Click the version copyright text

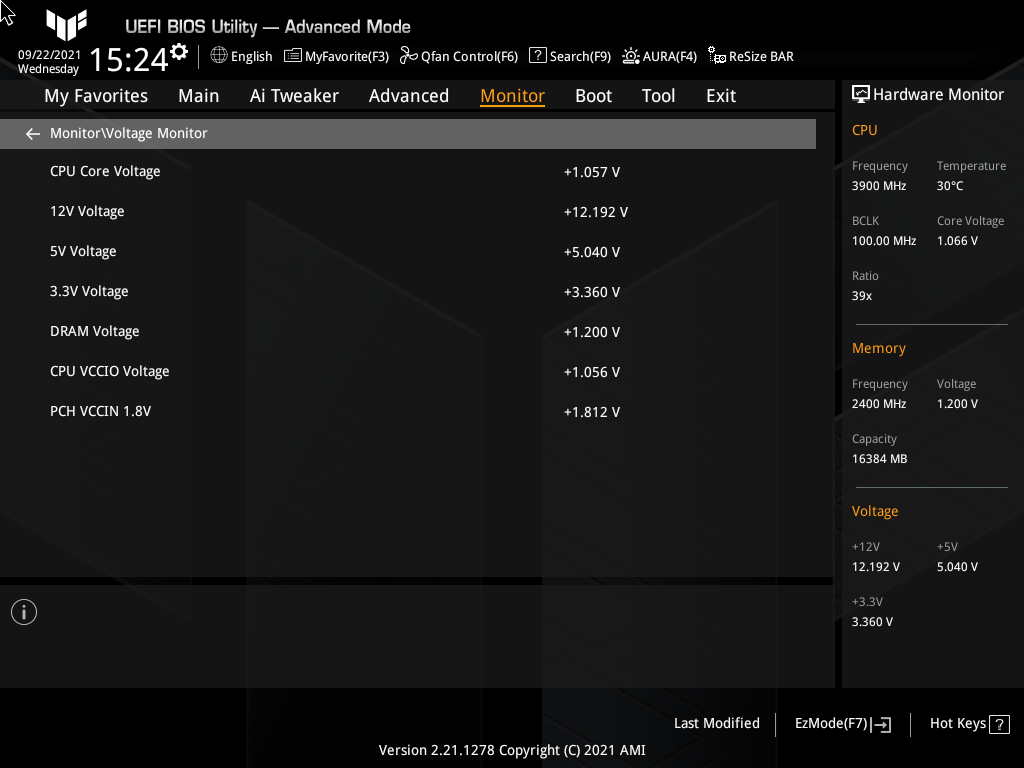pos(512,750)
